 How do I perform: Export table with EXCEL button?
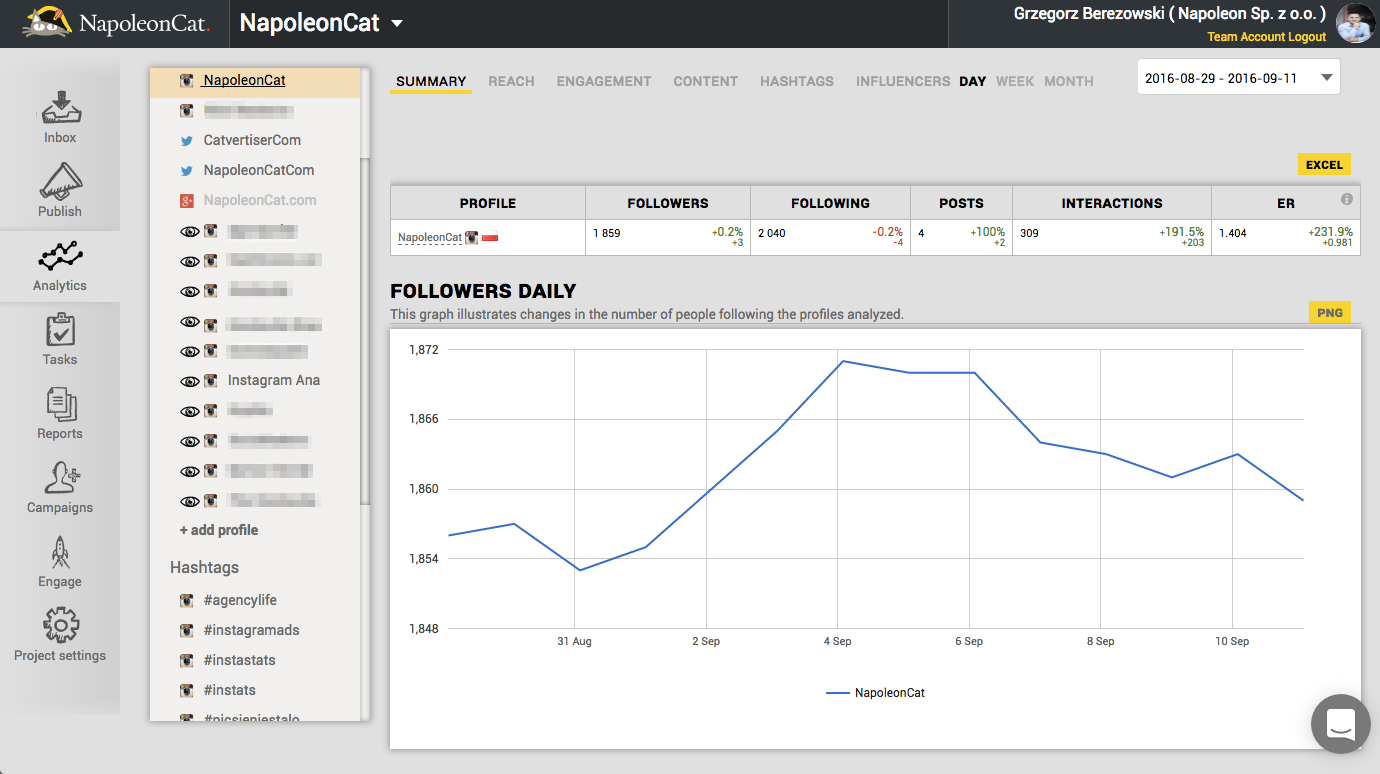[x=1325, y=165]
